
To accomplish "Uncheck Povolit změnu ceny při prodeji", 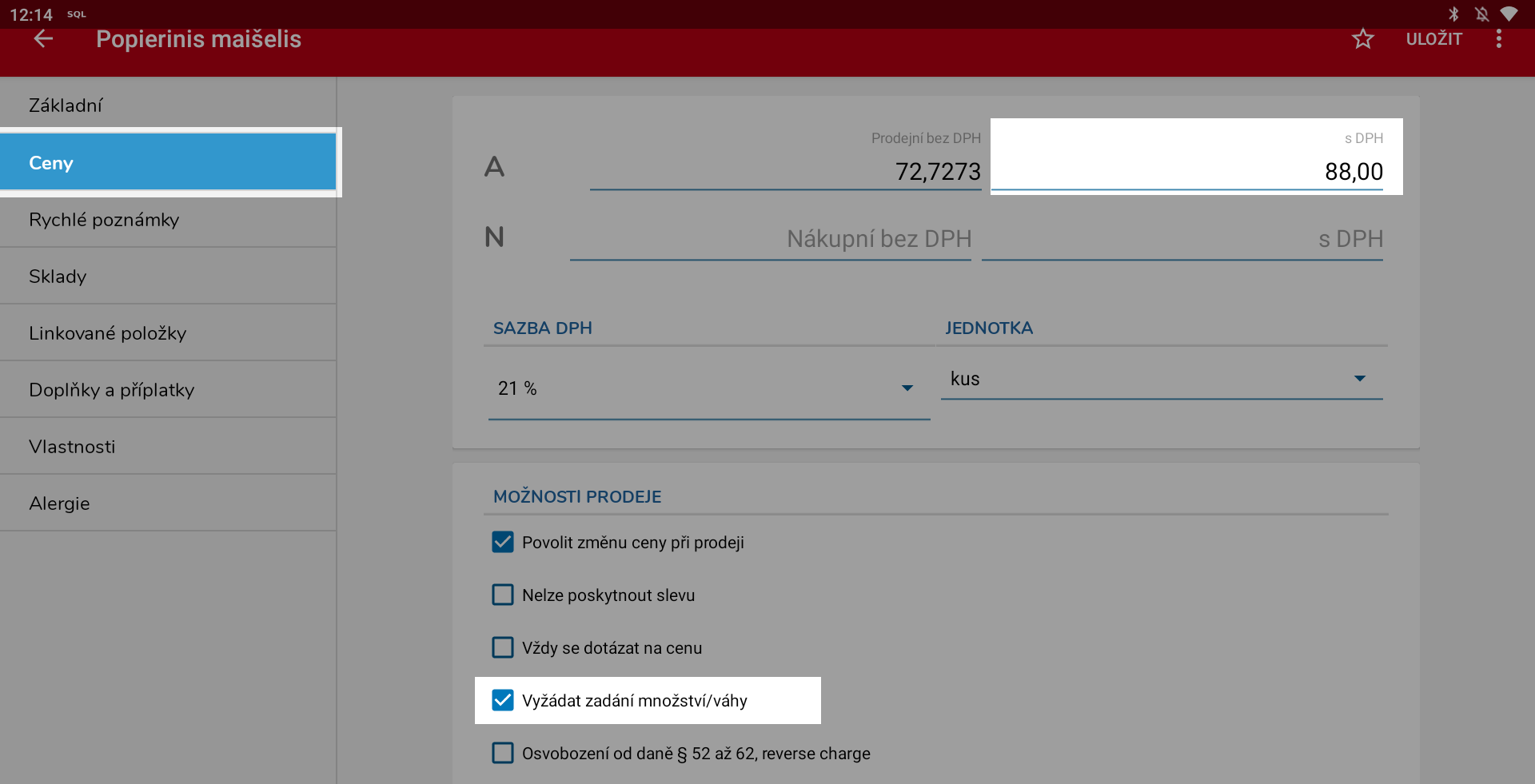I will pyautogui.click(x=503, y=542).
